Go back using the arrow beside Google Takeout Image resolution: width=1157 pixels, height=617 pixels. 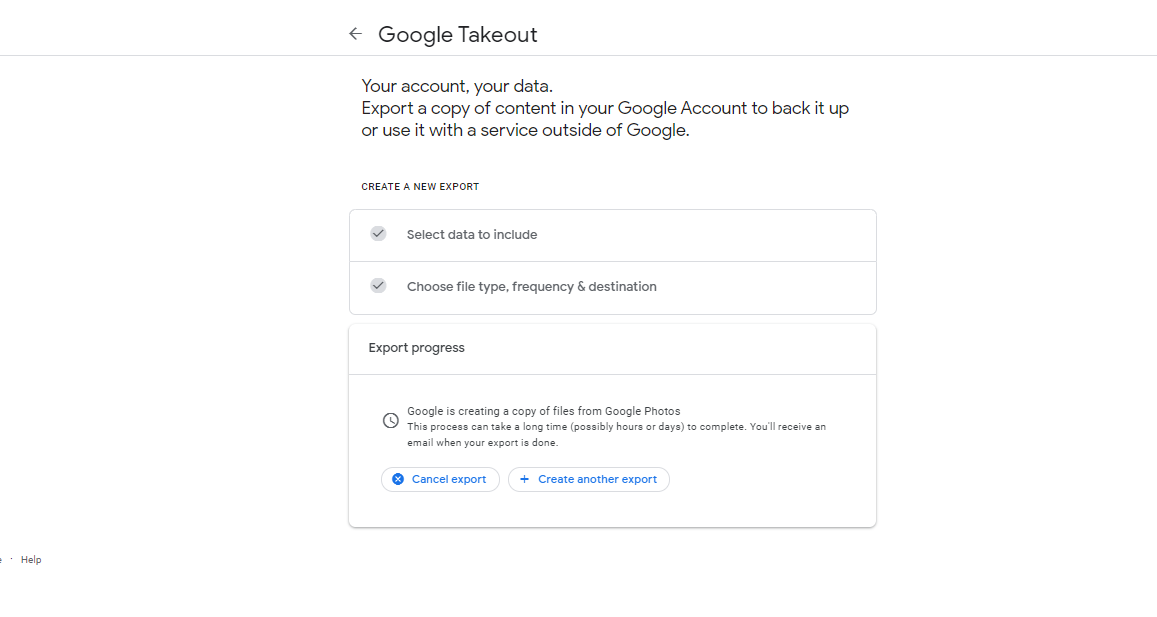click(355, 34)
